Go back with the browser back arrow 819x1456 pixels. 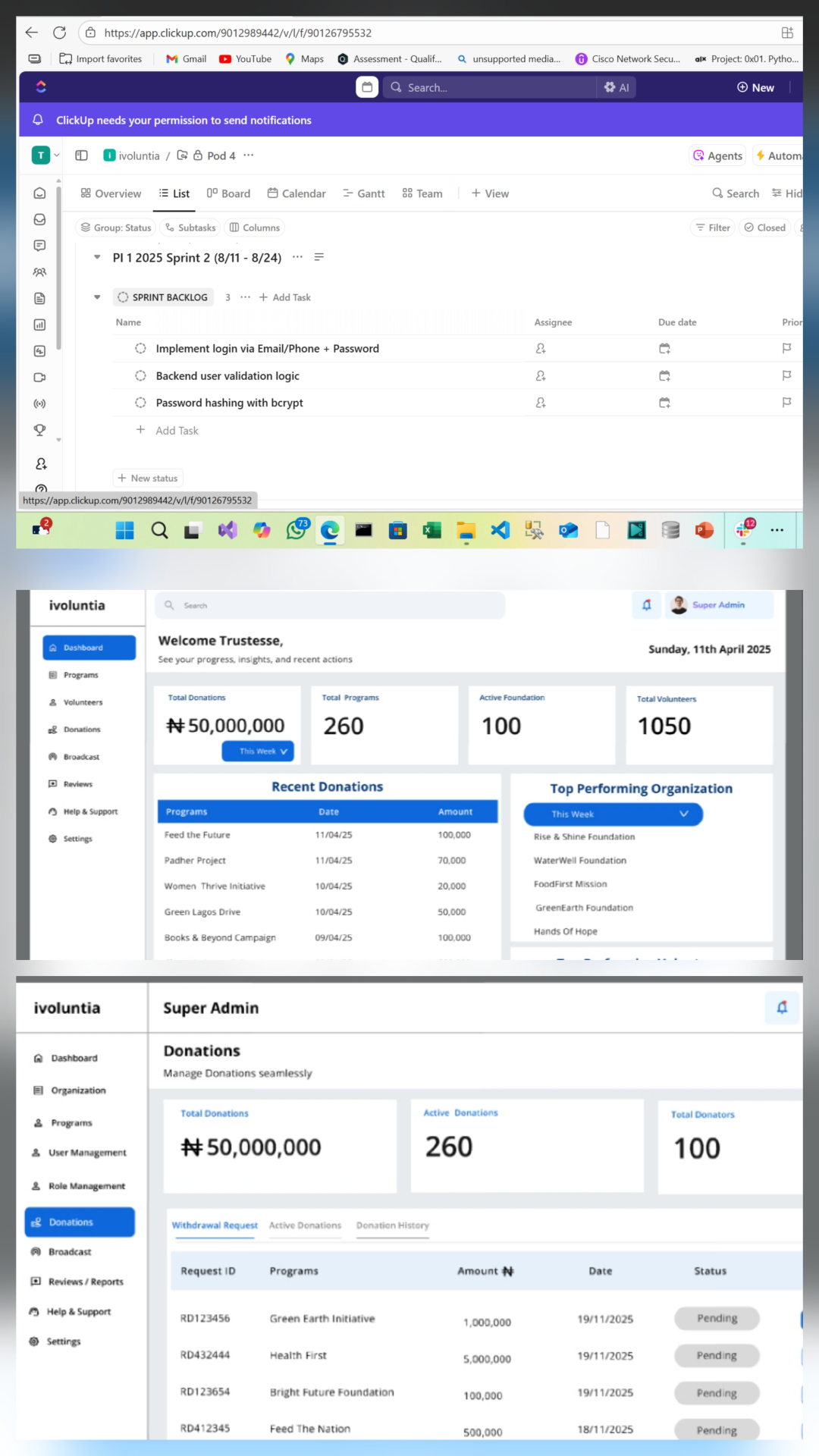tap(31, 33)
